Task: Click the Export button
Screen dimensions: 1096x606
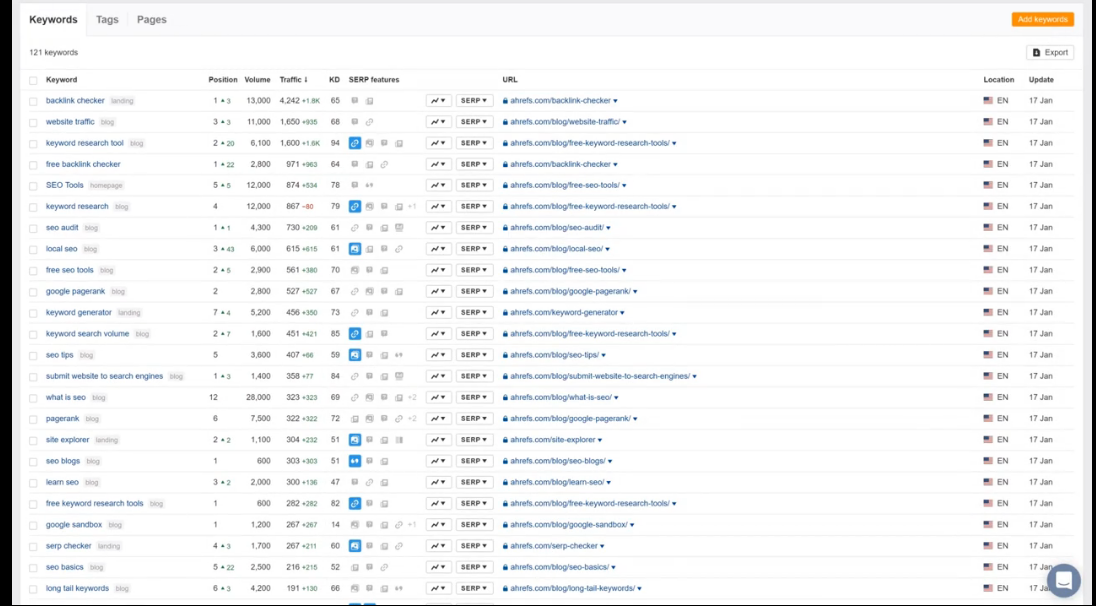Action: pos(1050,52)
